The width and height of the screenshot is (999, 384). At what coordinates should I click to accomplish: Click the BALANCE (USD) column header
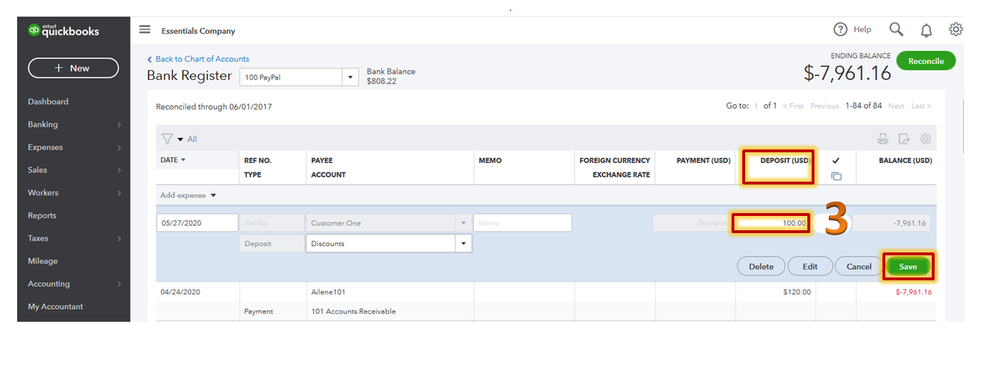click(x=905, y=160)
